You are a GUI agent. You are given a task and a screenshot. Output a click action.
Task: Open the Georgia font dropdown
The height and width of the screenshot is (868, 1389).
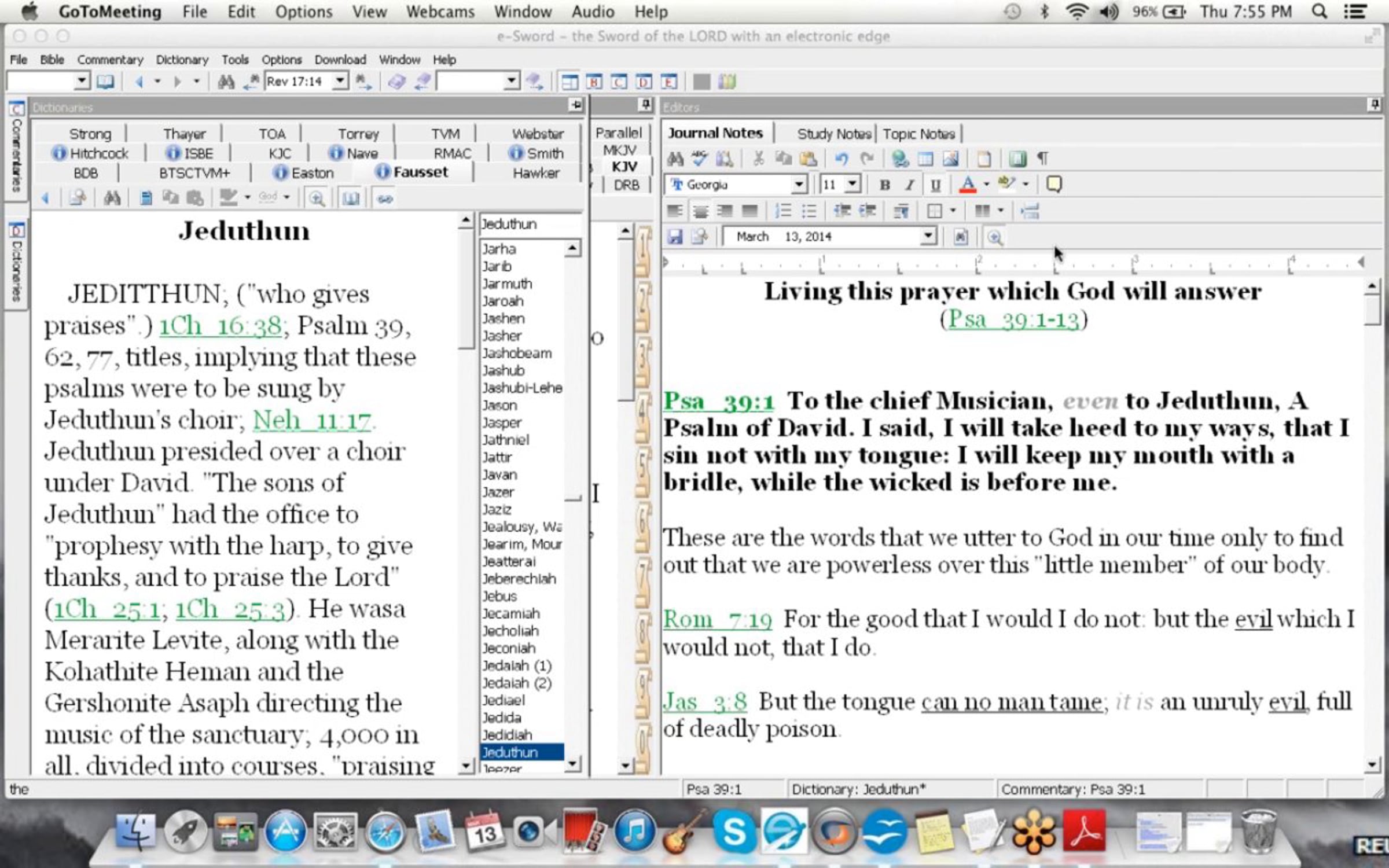799,185
